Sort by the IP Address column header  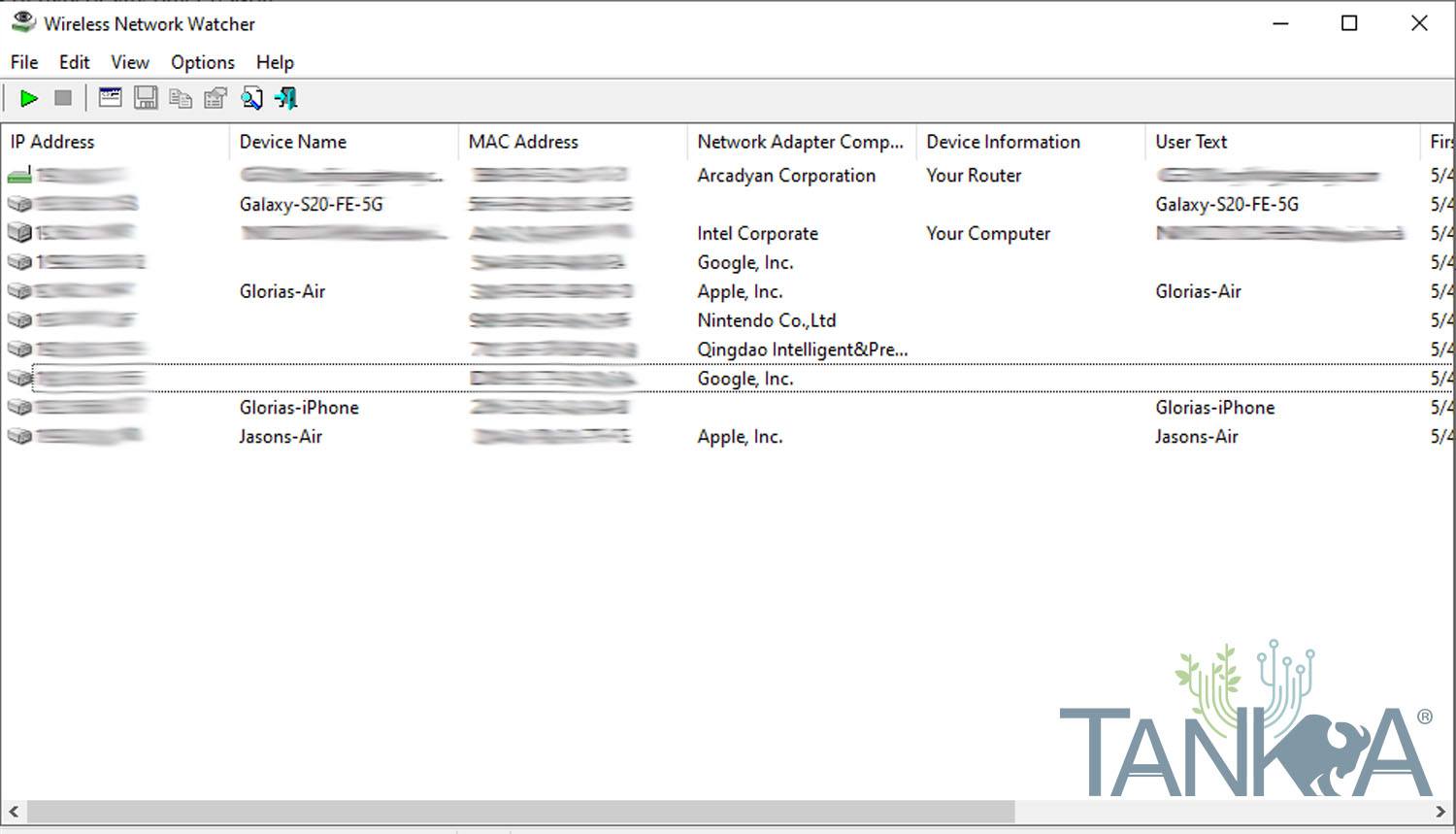pyautogui.click(x=115, y=142)
